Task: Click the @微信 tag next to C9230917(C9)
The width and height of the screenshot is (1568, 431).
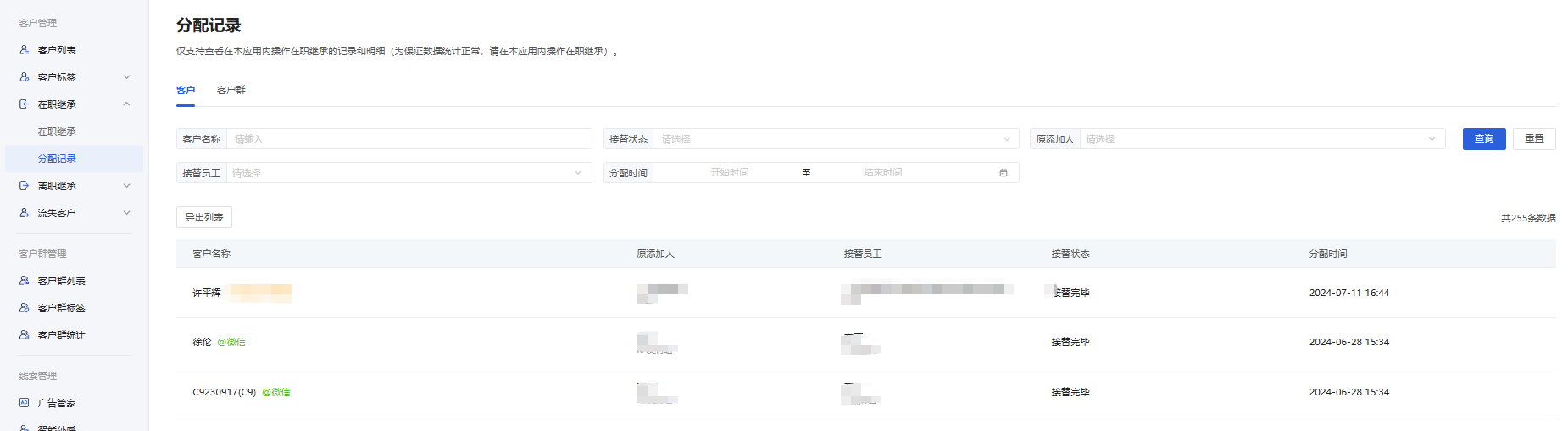Action: pyautogui.click(x=276, y=392)
